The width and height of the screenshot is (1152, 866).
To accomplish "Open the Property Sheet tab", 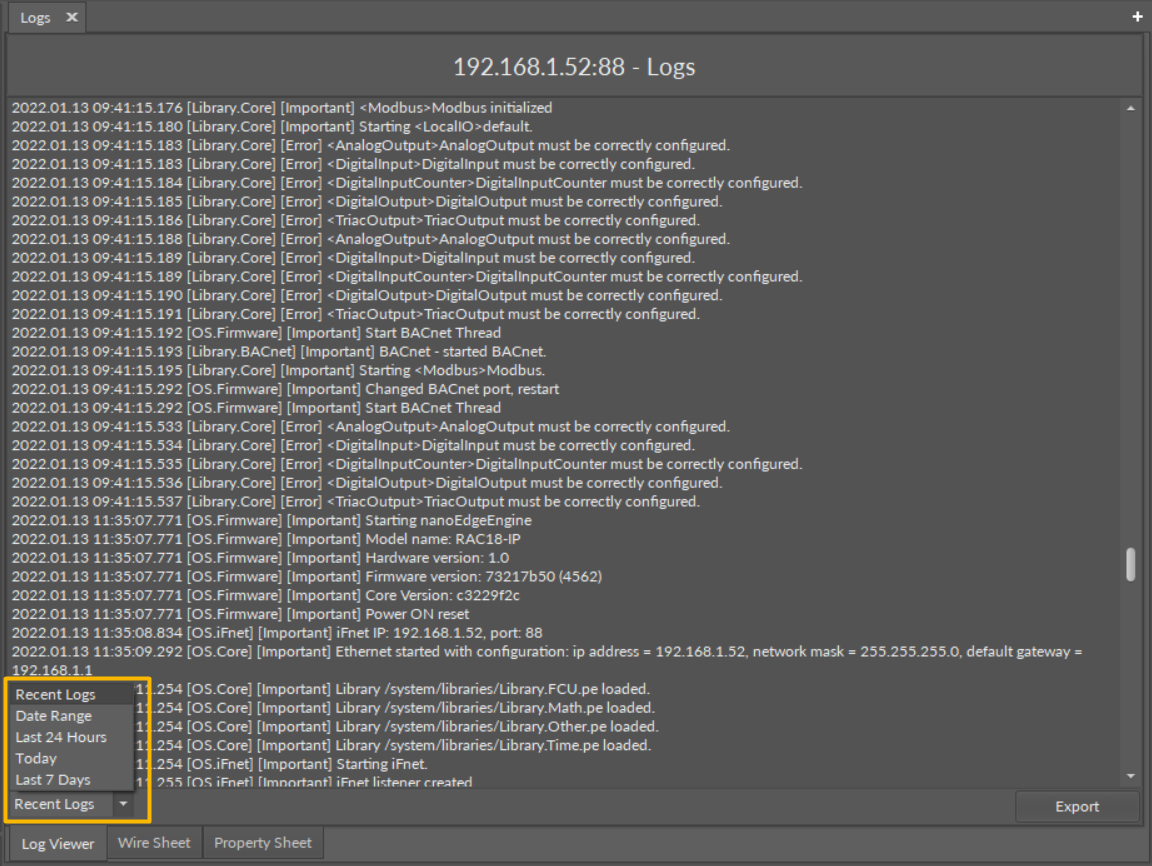I will pyautogui.click(x=263, y=842).
